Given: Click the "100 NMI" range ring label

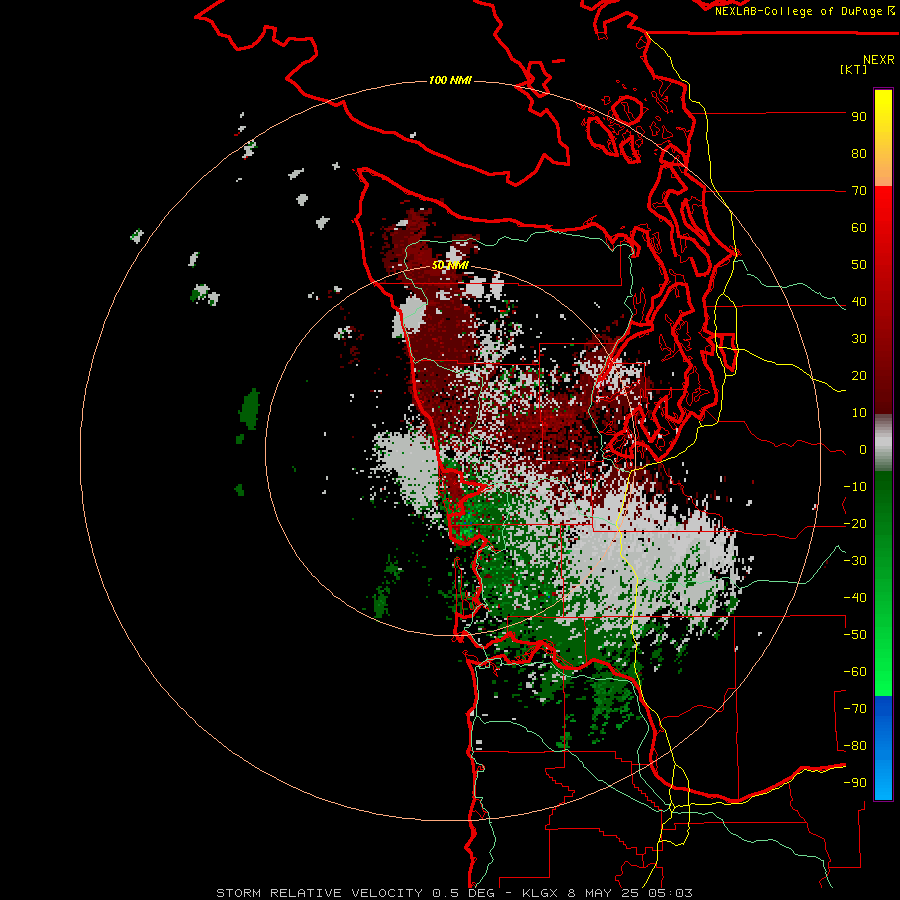Looking at the screenshot, I should pos(450,80).
